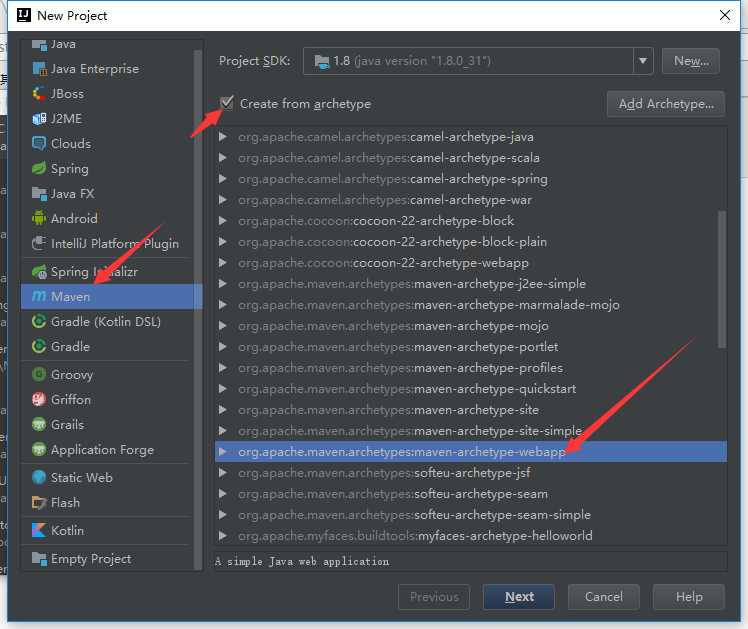This screenshot has width=748, height=629.
Task: Select the Java Enterprise project type
Action: coord(95,69)
